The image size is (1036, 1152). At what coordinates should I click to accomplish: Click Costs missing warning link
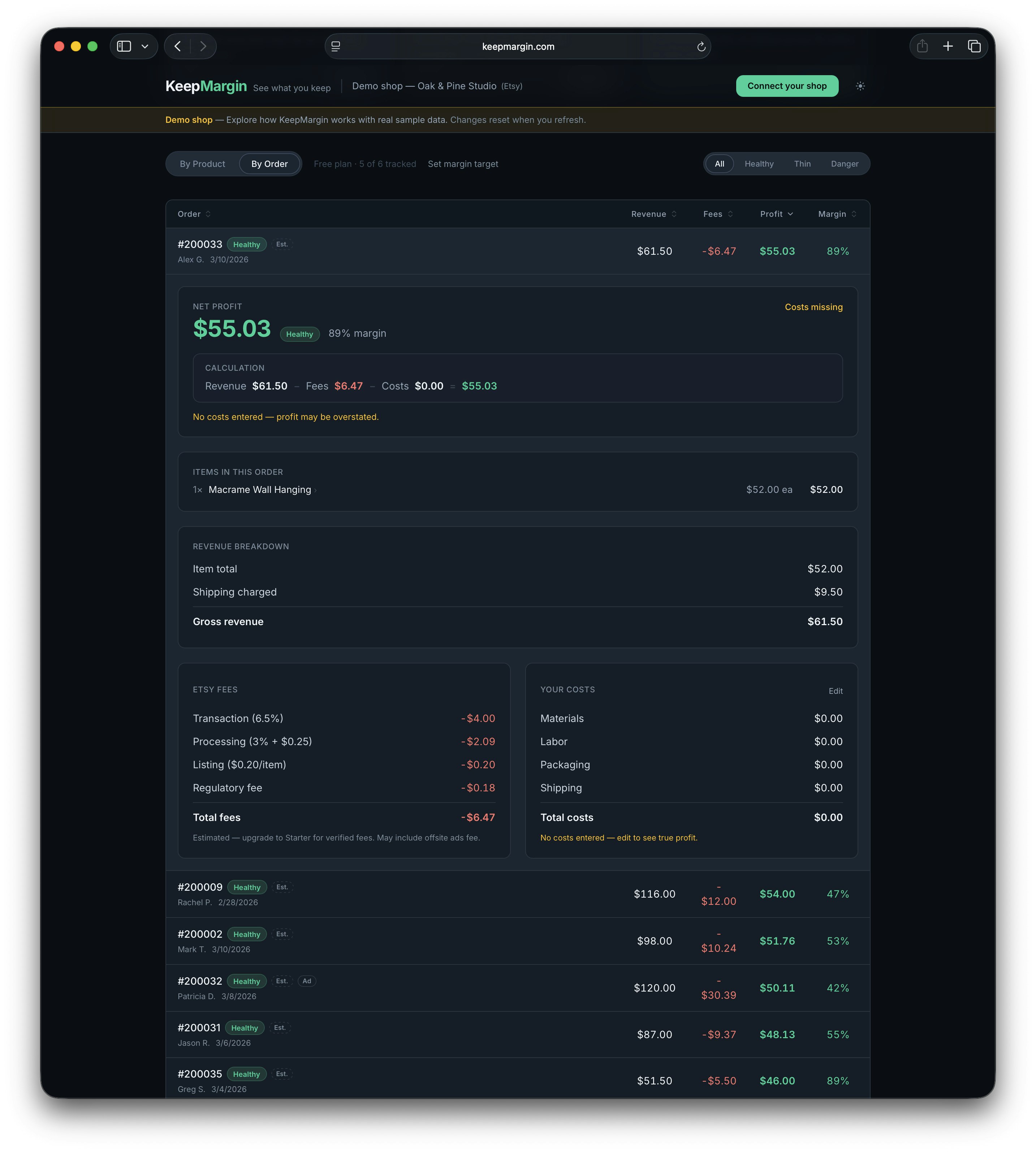pyautogui.click(x=813, y=307)
